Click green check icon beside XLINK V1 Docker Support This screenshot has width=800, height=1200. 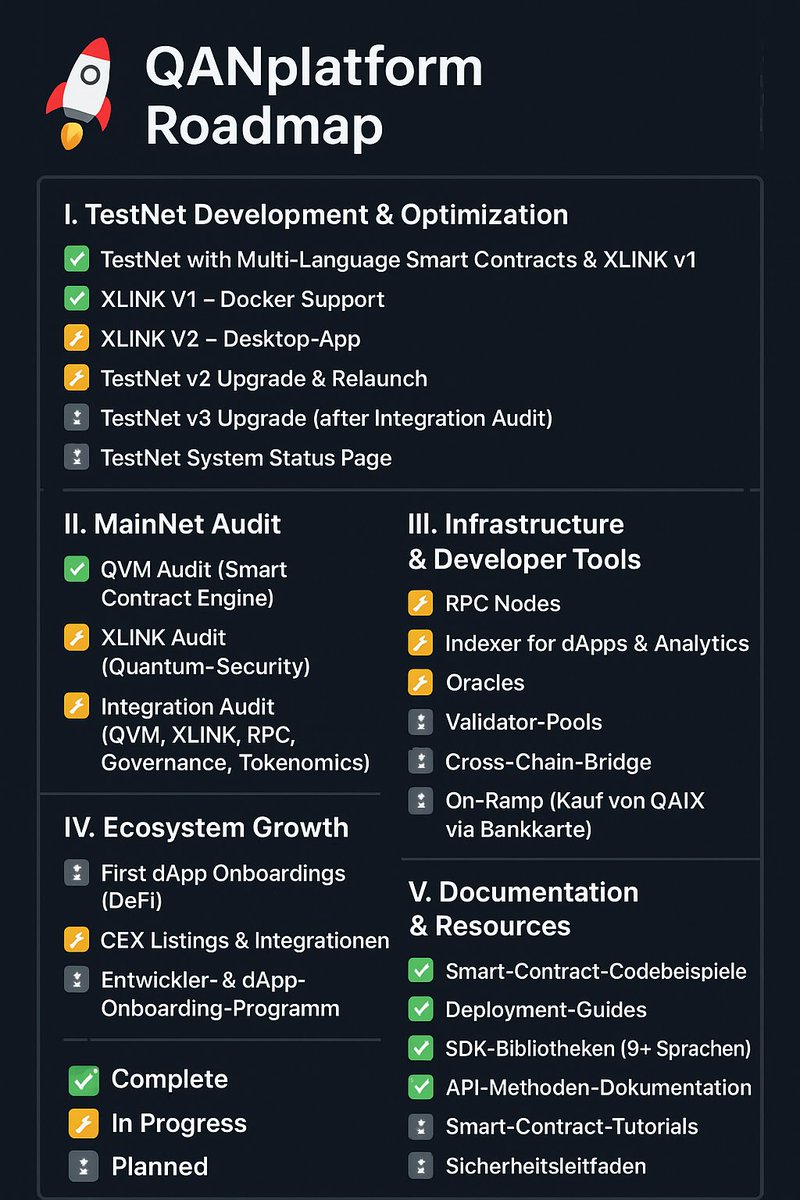point(76,298)
